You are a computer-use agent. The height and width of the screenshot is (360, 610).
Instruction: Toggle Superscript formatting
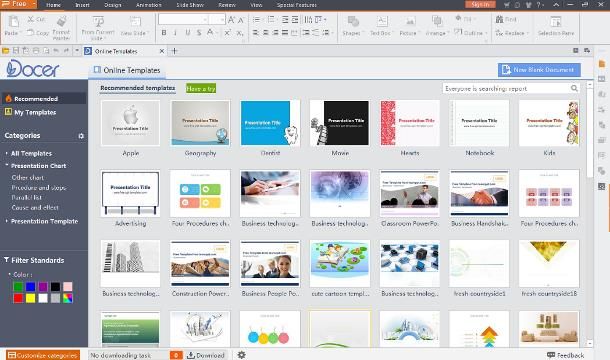pyautogui.click(x=227, y=33)
